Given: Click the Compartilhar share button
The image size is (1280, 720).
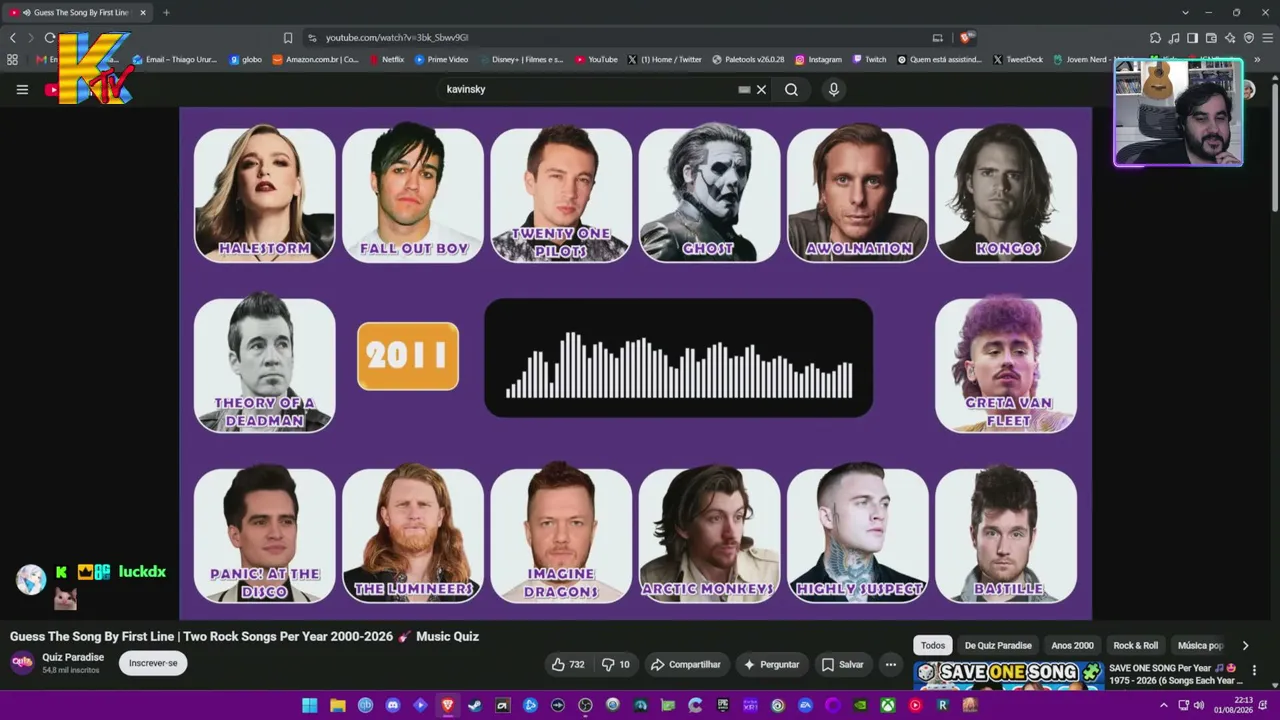Looking at the screenshot, I should click(x=685, y=665).
